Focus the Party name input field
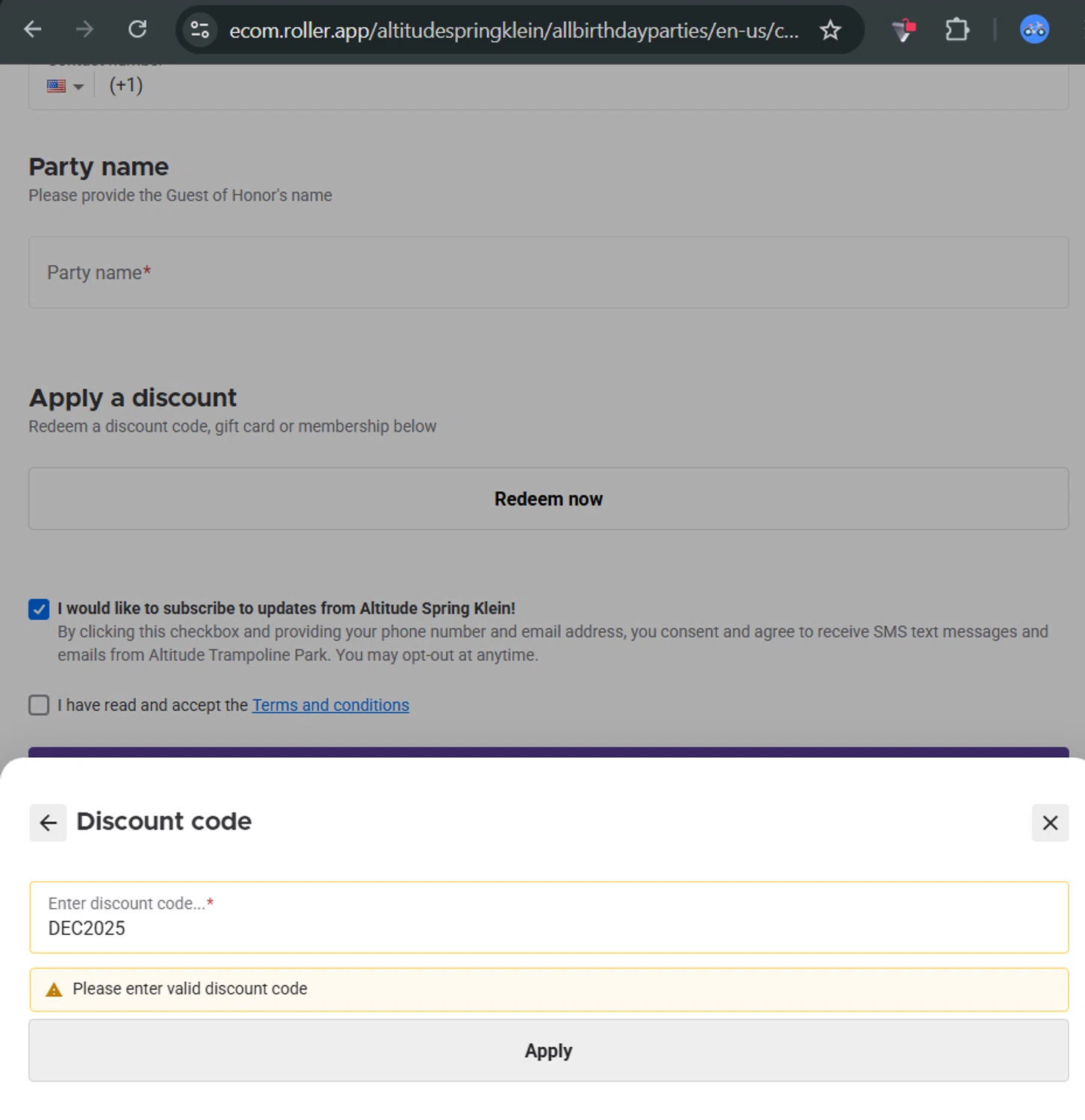1085x1120 pixels. click(x=548, y=273)
